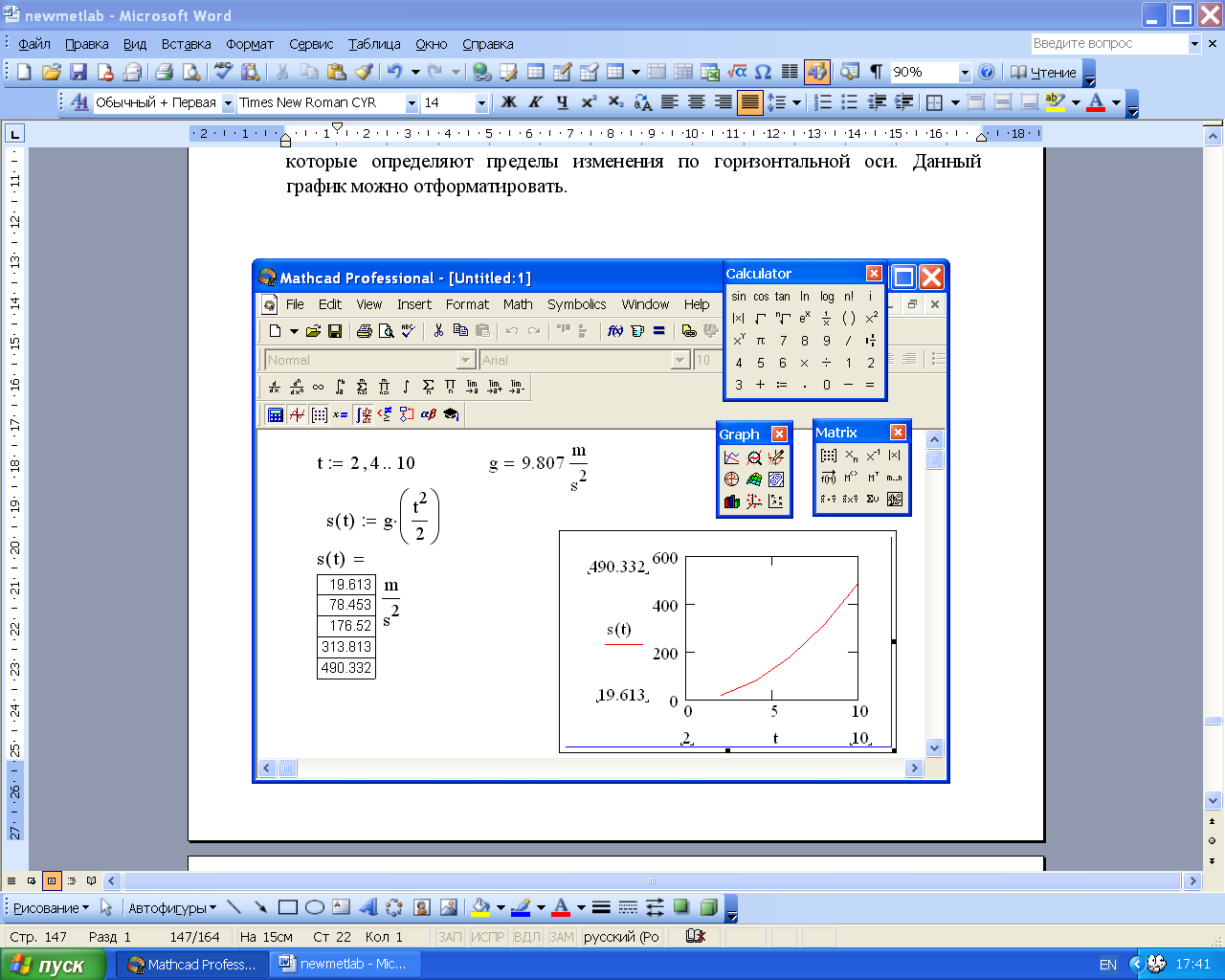This screenshot has width=1225, height=980.
Task: Toggle the numbered list button
Action: (822, 102)
